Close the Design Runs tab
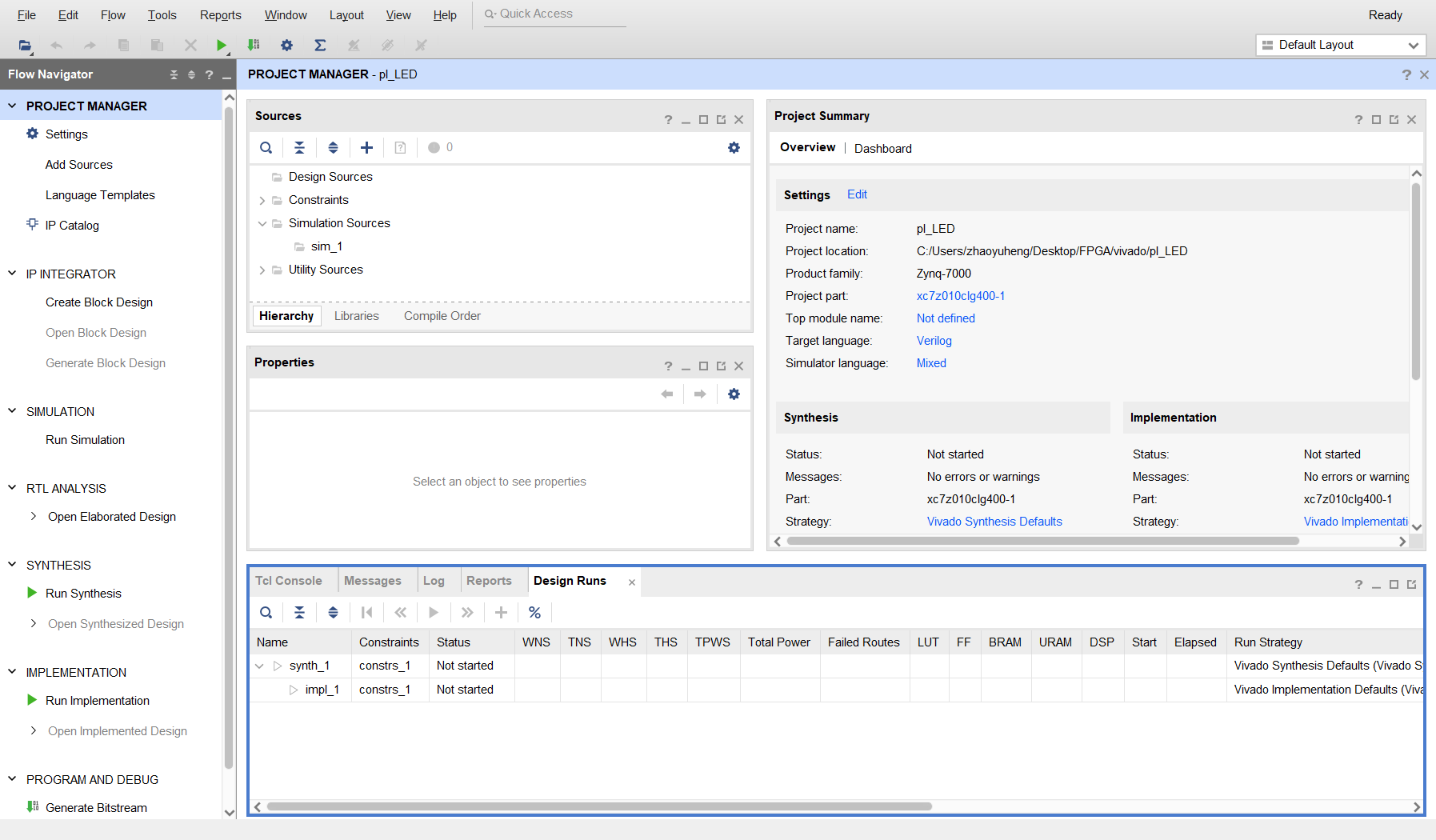 pyautogui.click(x=632, y=582)
